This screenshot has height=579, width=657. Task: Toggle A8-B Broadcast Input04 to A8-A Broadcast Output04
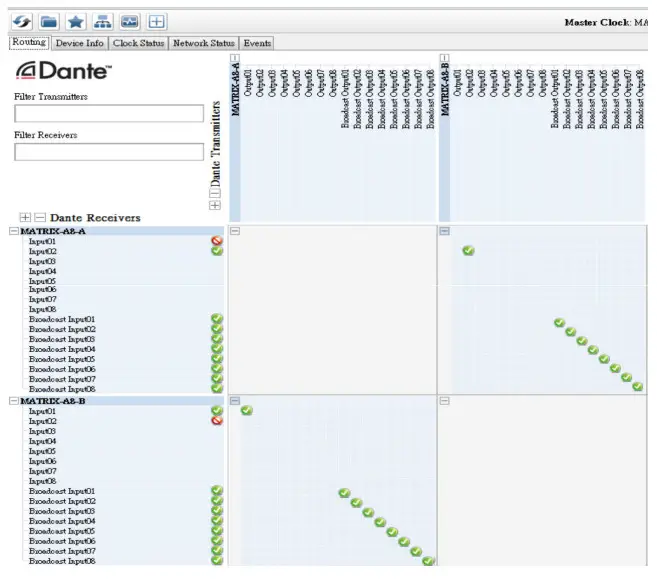(x=380, y=522)
